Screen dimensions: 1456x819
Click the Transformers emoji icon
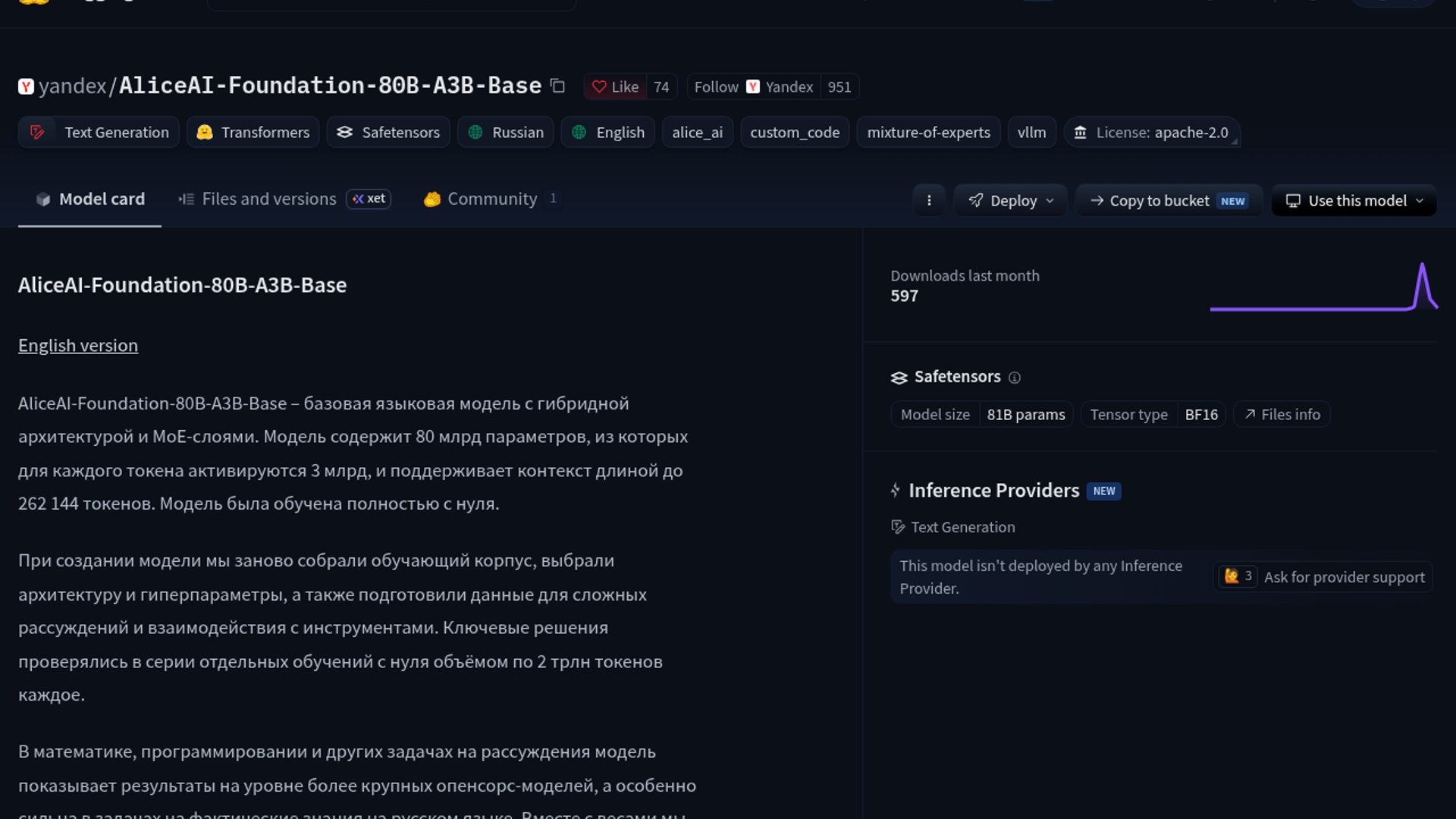click(204, 133)
